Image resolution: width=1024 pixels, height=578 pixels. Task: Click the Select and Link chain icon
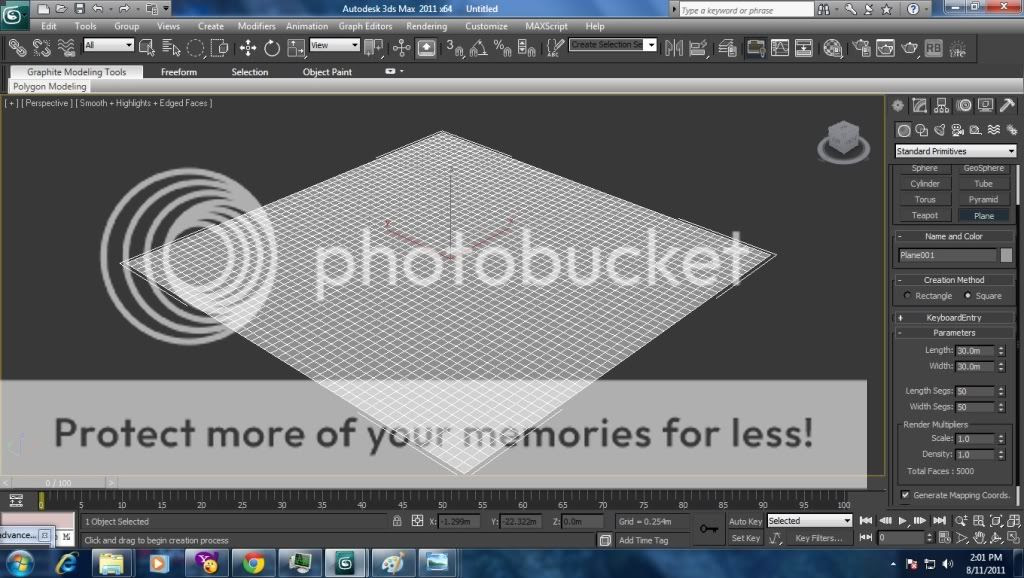click(x=17, y=48)
